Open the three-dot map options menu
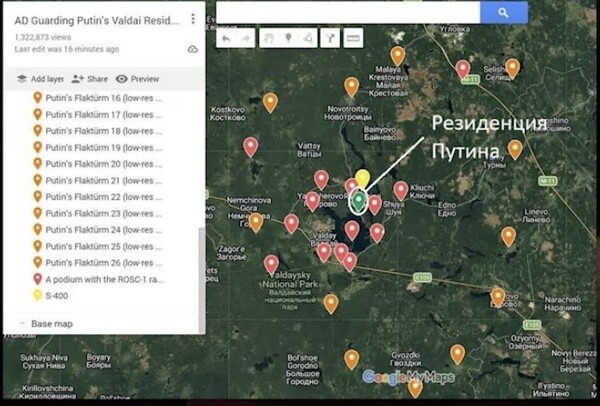Screen dimensions: 600x406 (193, 19)
